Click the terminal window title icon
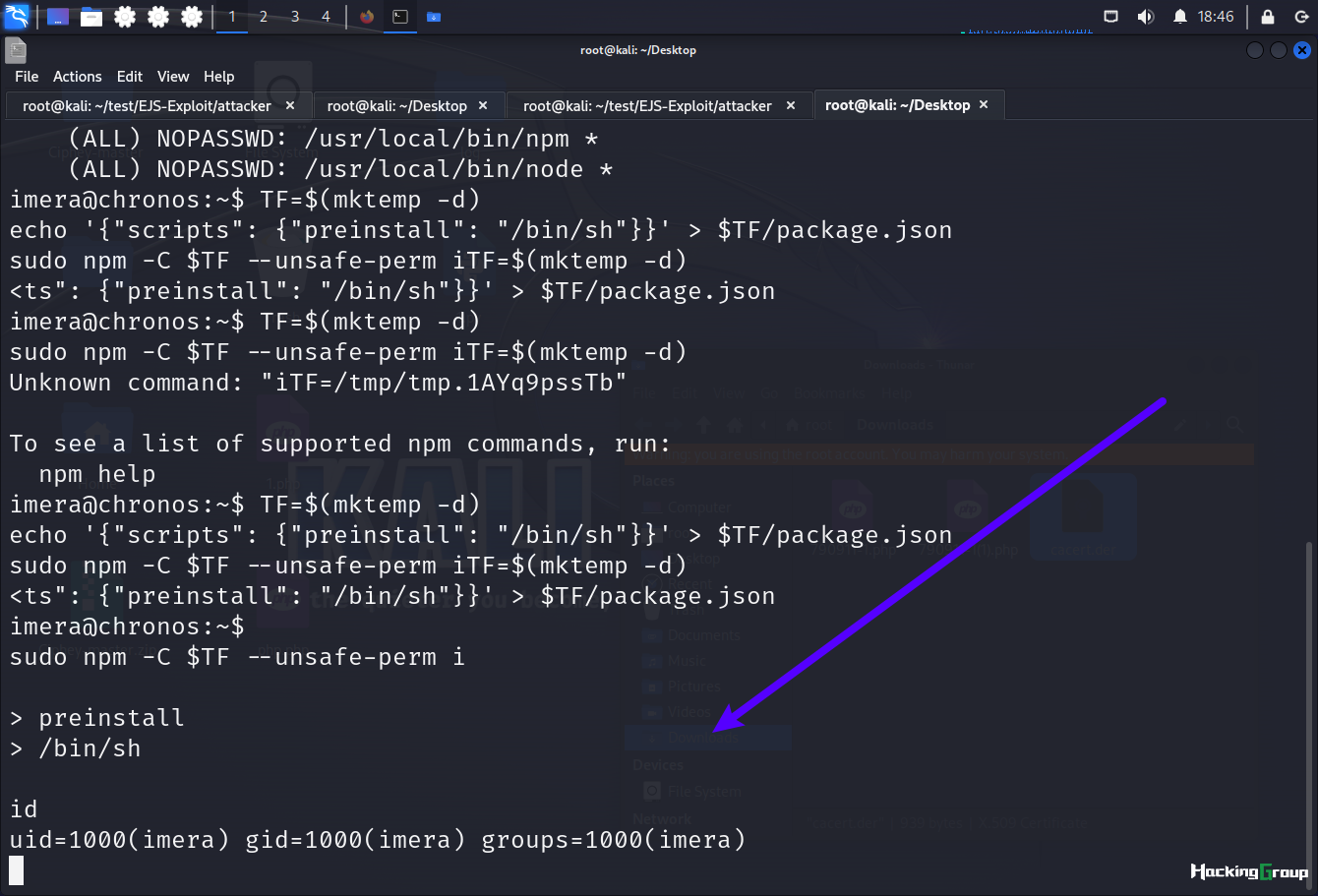This screenshot has height=896, width=1318. click(x=16, y=50)
